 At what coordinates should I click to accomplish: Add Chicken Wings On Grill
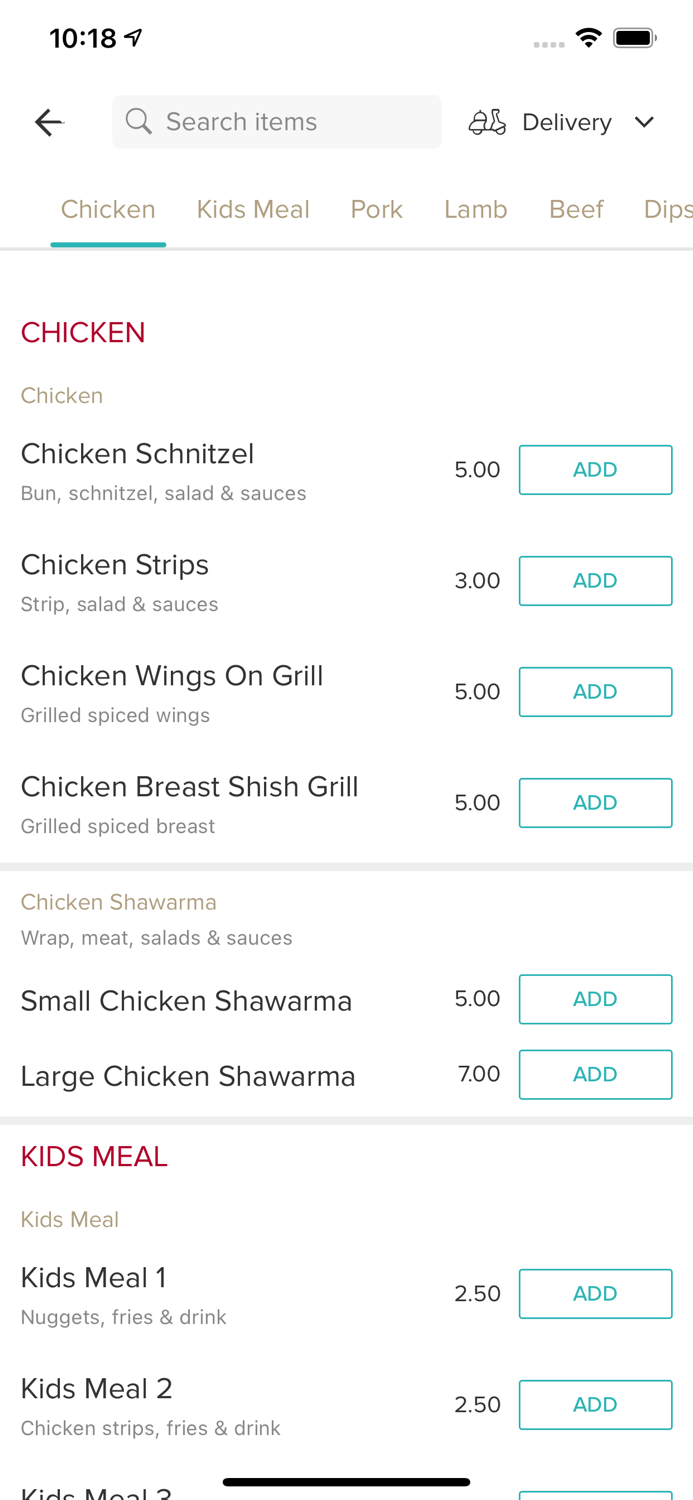tap(595, 691)
